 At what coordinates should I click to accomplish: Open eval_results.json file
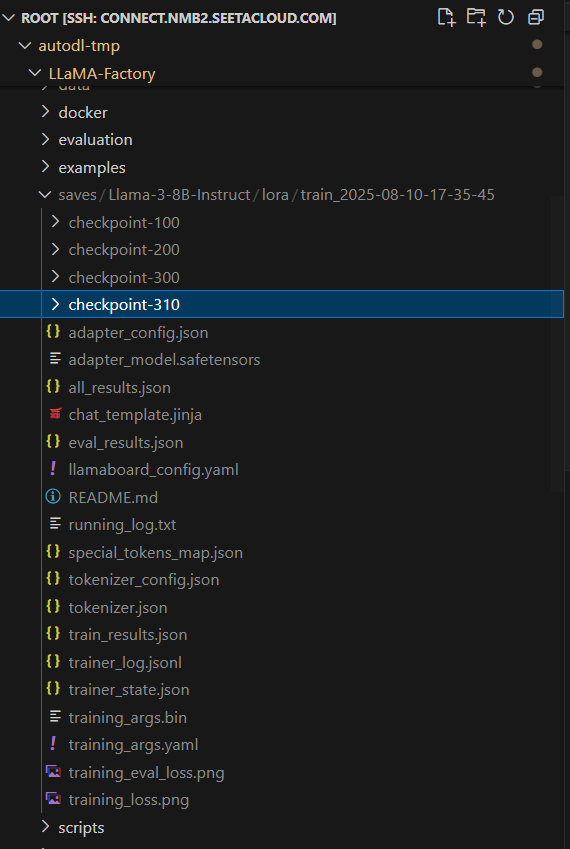coord(126,443)
